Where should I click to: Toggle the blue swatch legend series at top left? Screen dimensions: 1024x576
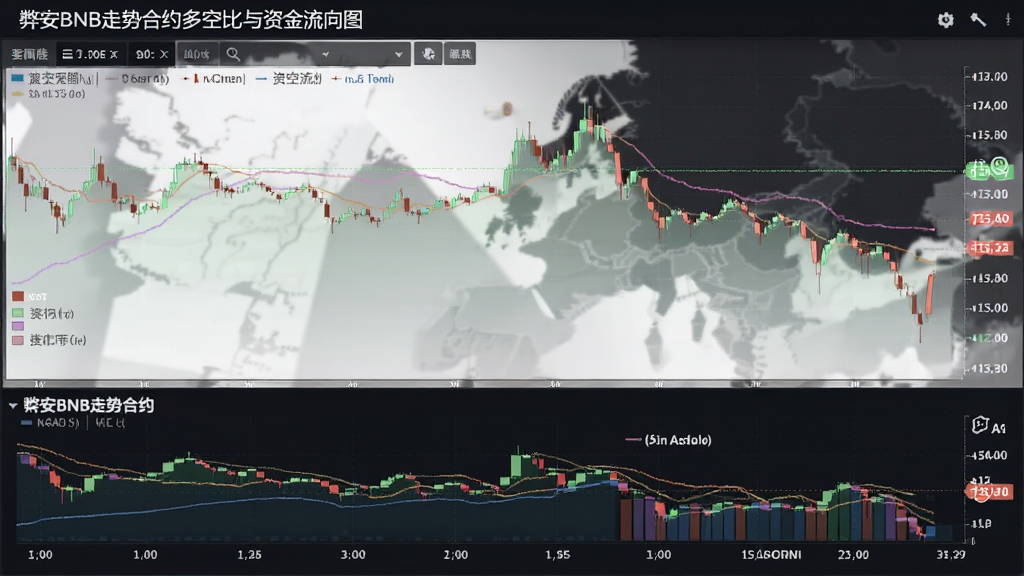54,79
